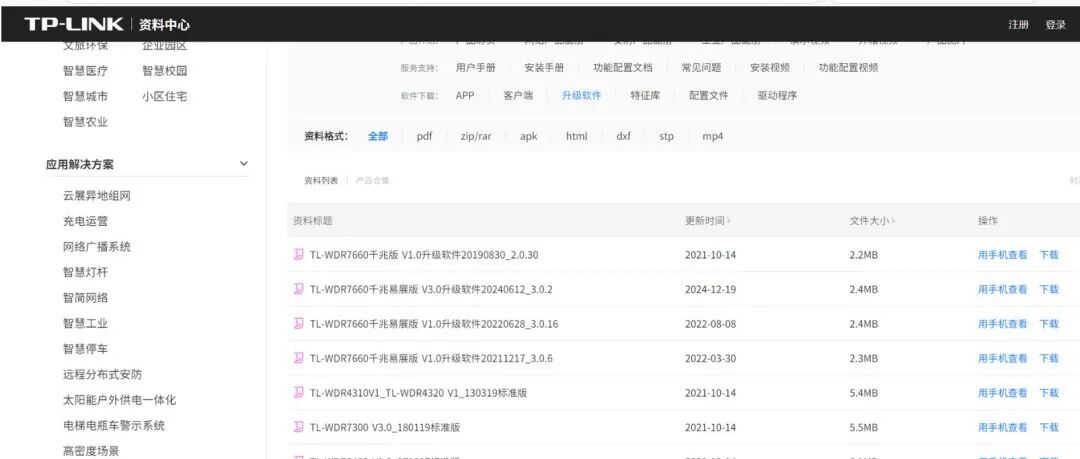1080x459 pixels.
Task: Collapse the 应用解决方案 section
Action: point(243,164)
